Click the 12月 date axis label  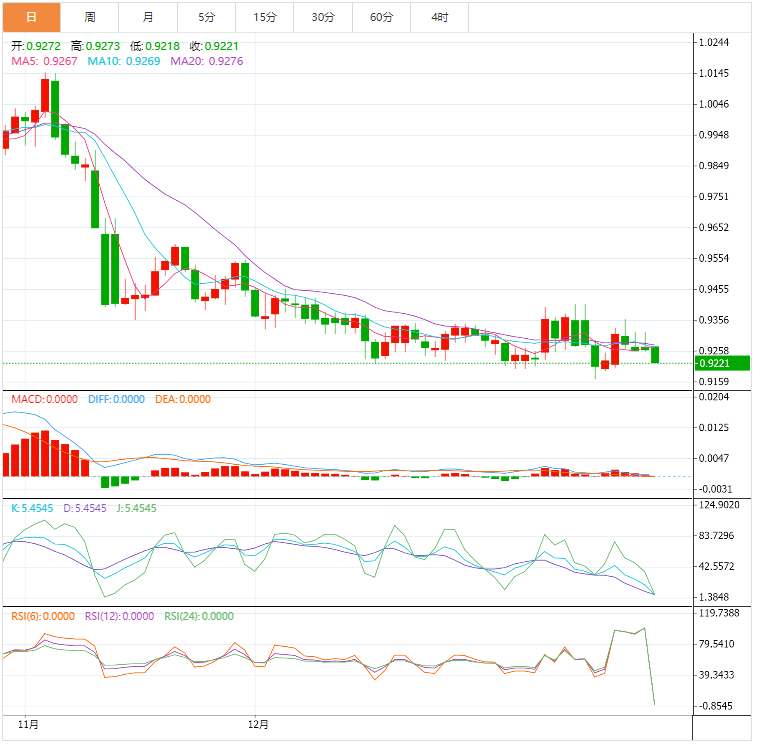pos(258,726)
